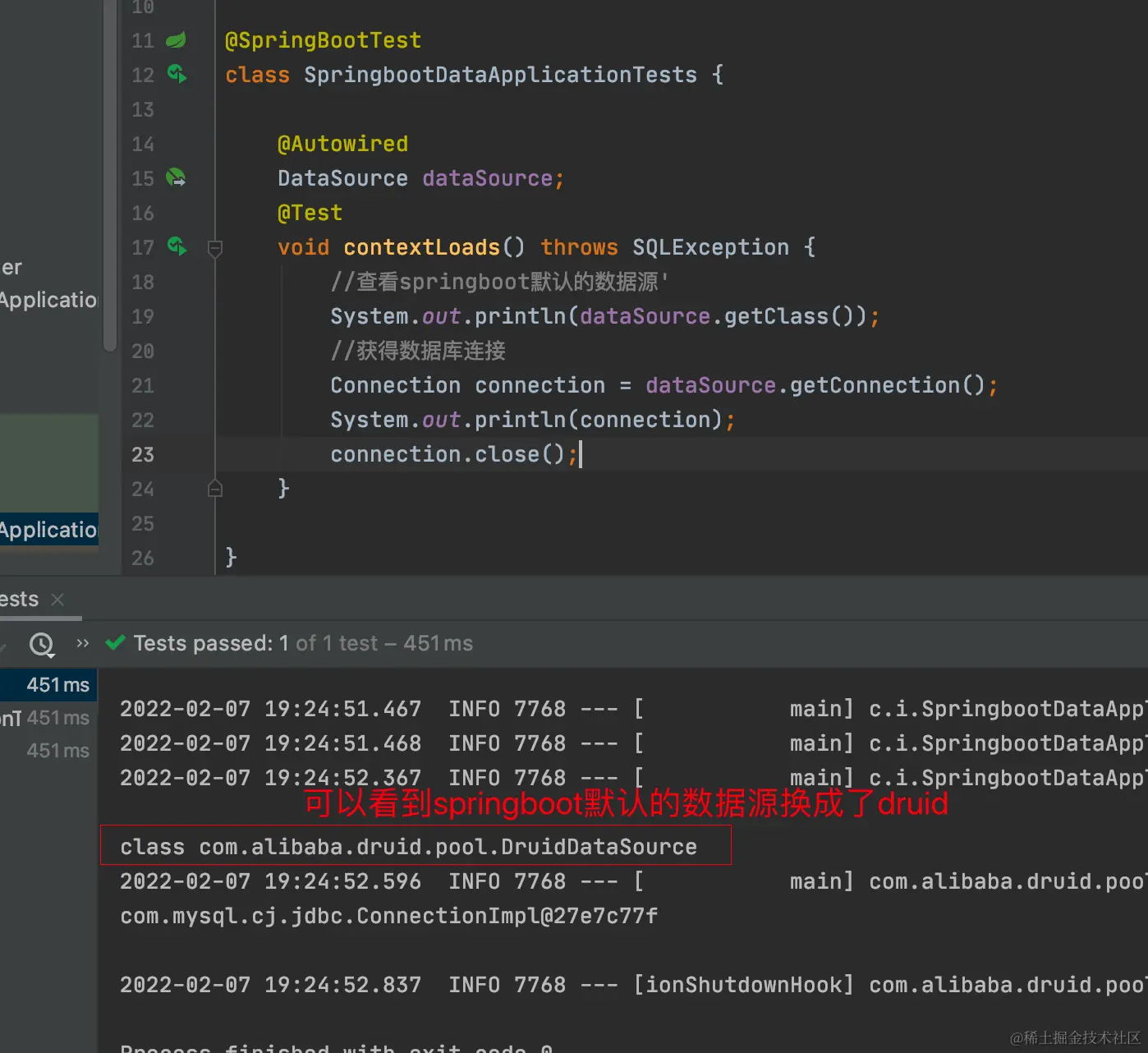Select the highlighted 451 ms test result row
Viewport: 1148px width, 1053px height.
point(48,685)
